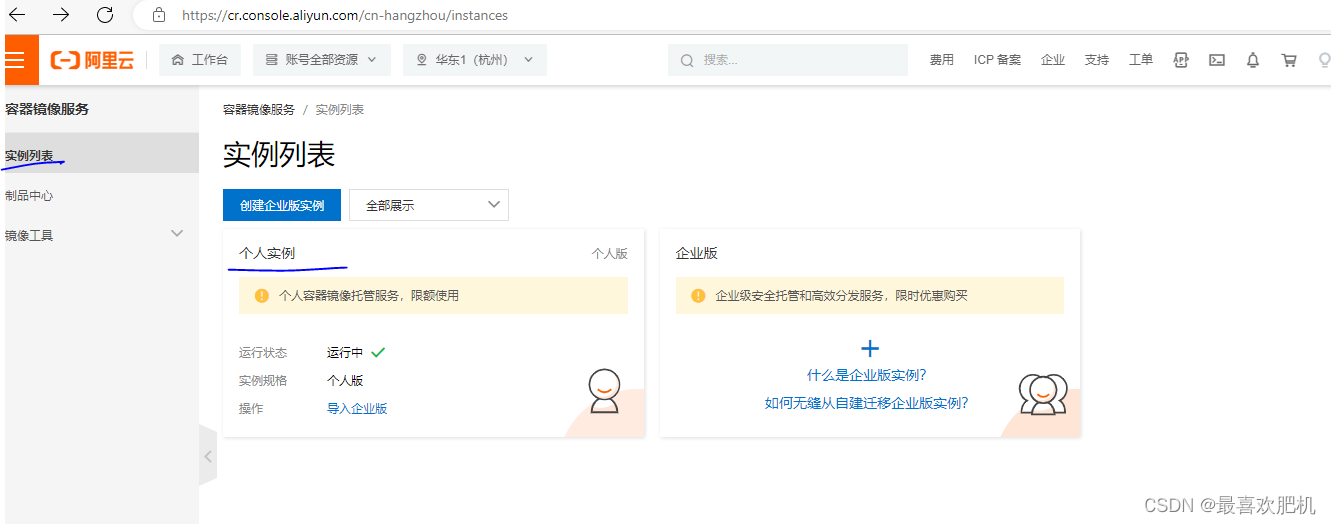This screenshot has width=1331, height=524.
Task: Click the 企业版 card title
Action: tap(697, 253)
